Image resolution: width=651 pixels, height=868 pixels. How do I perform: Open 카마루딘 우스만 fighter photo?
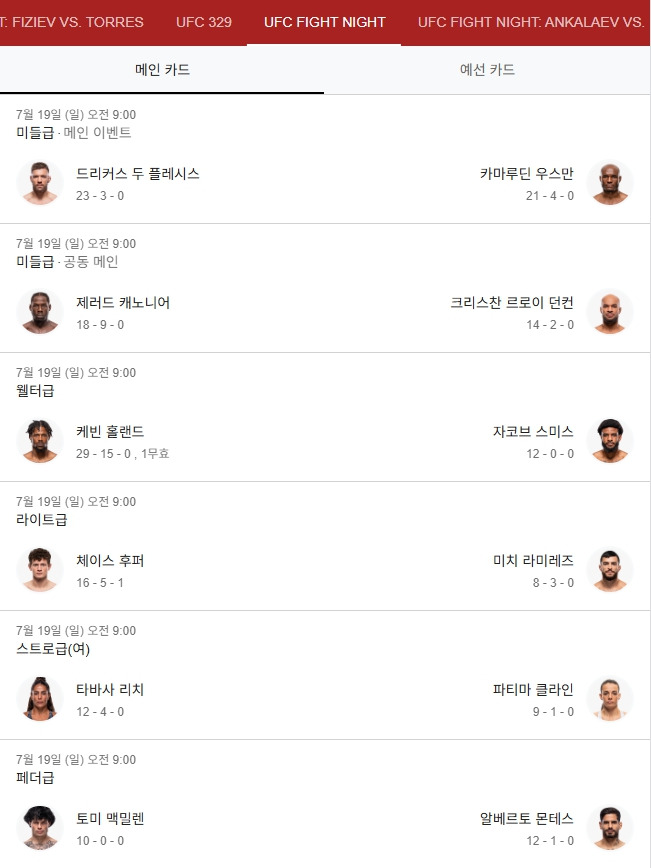[610, 183]
